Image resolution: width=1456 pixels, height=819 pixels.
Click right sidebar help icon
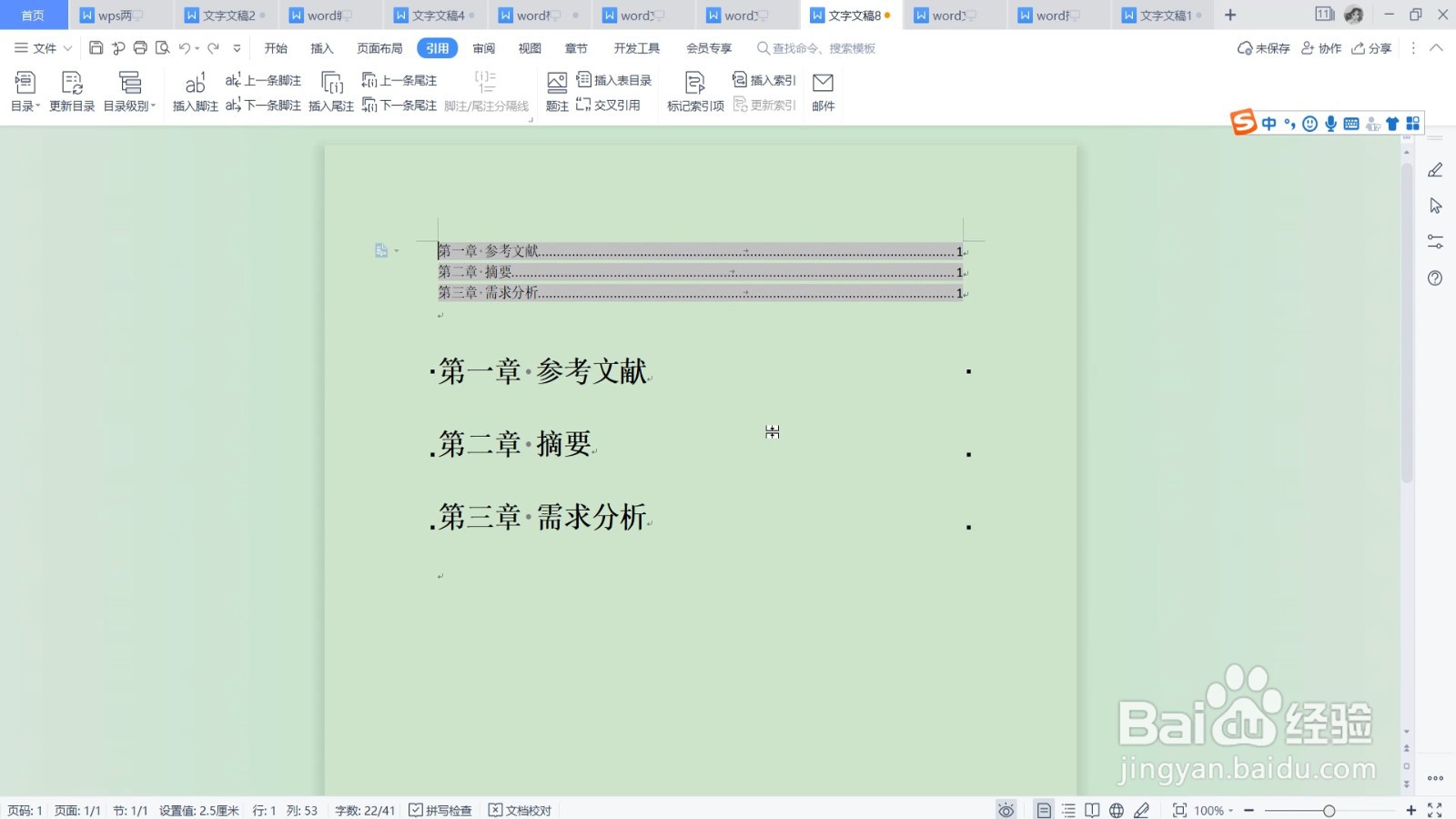tap(1435, 278)
